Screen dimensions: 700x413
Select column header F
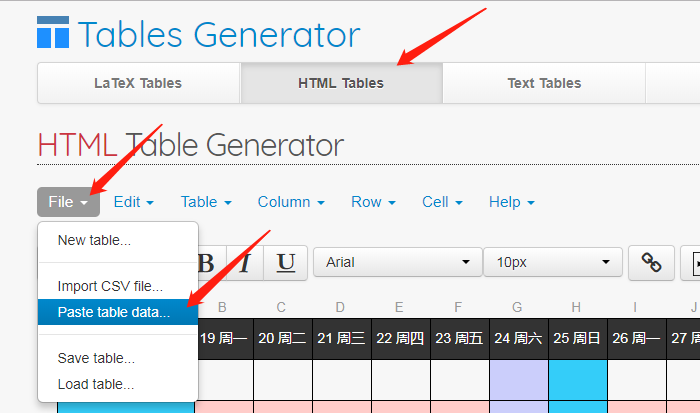click(458, 307)
